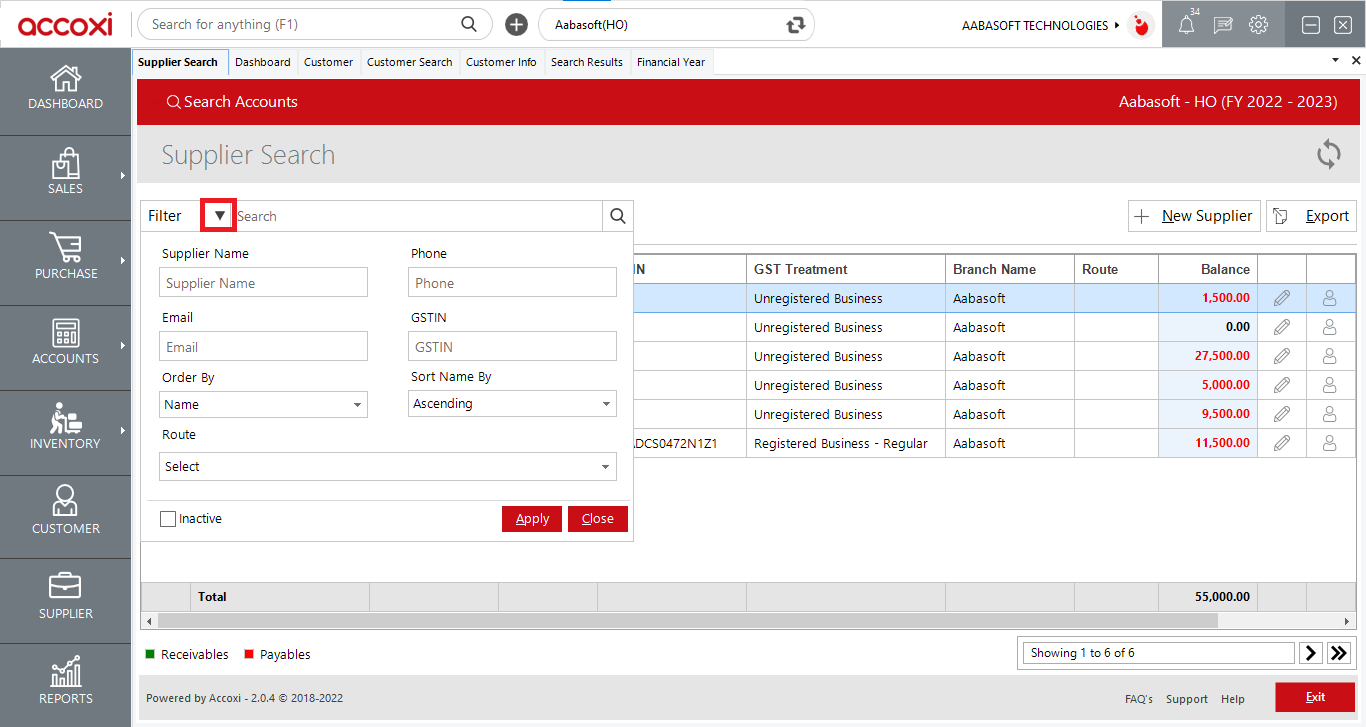
Task: Click the plus quick-create icon
Action: [x=516, y=25]
